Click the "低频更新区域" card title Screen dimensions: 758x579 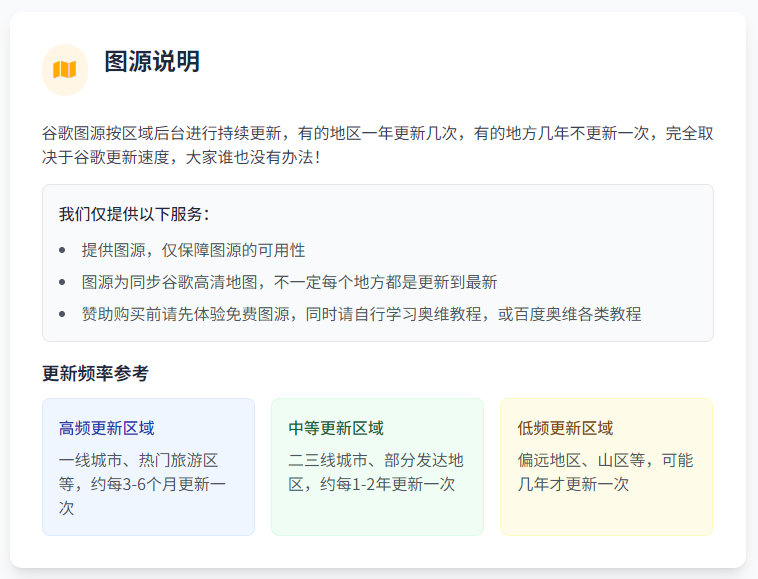point(565,428)
